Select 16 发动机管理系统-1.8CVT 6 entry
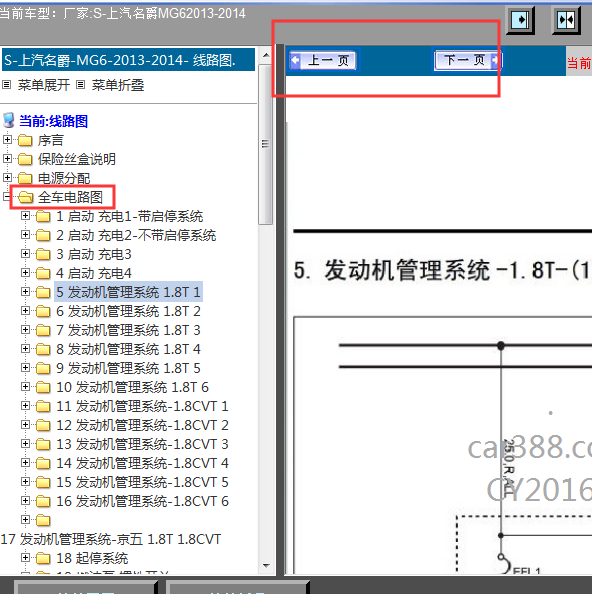 (x=142, y=501)
